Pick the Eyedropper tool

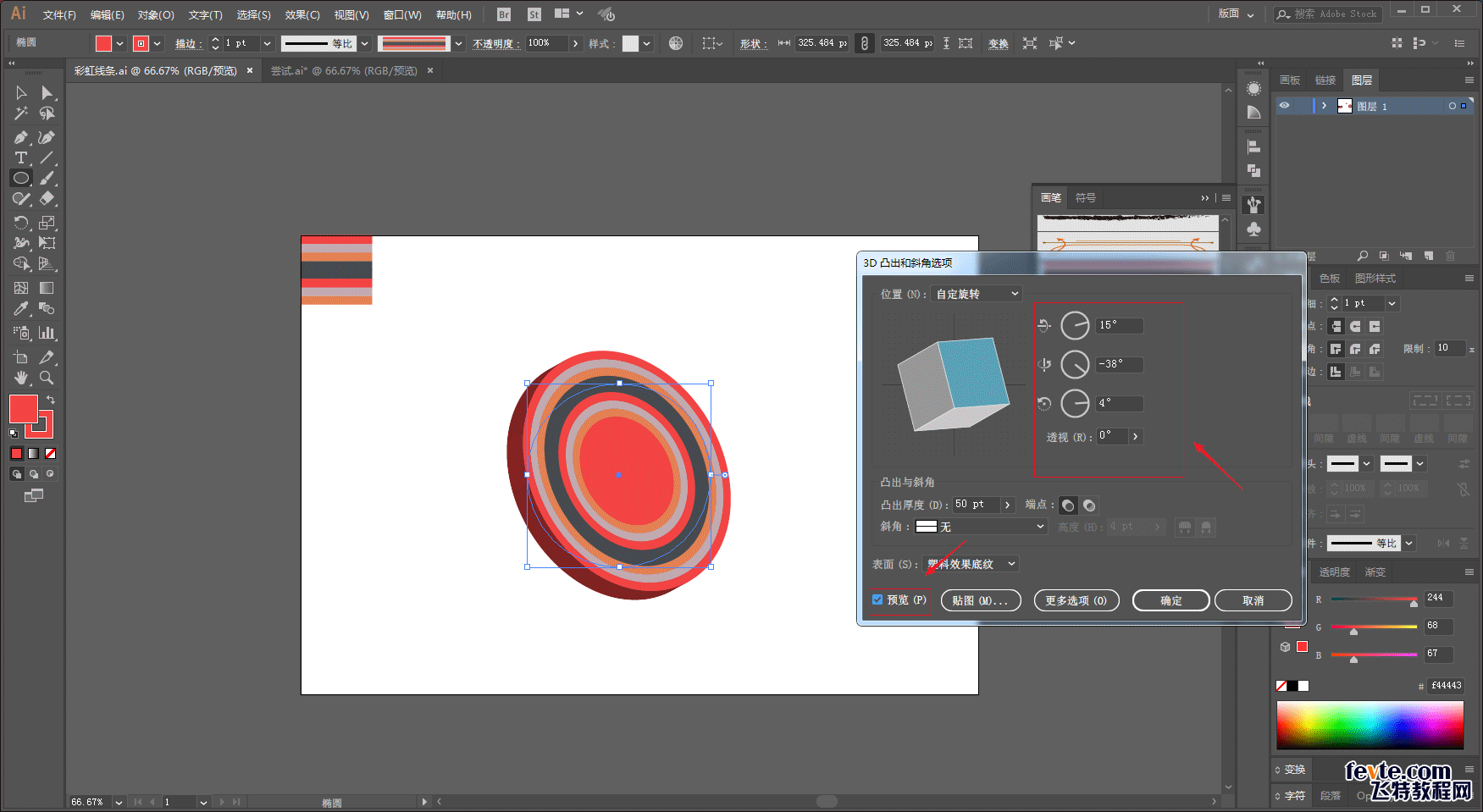[20, 309]
